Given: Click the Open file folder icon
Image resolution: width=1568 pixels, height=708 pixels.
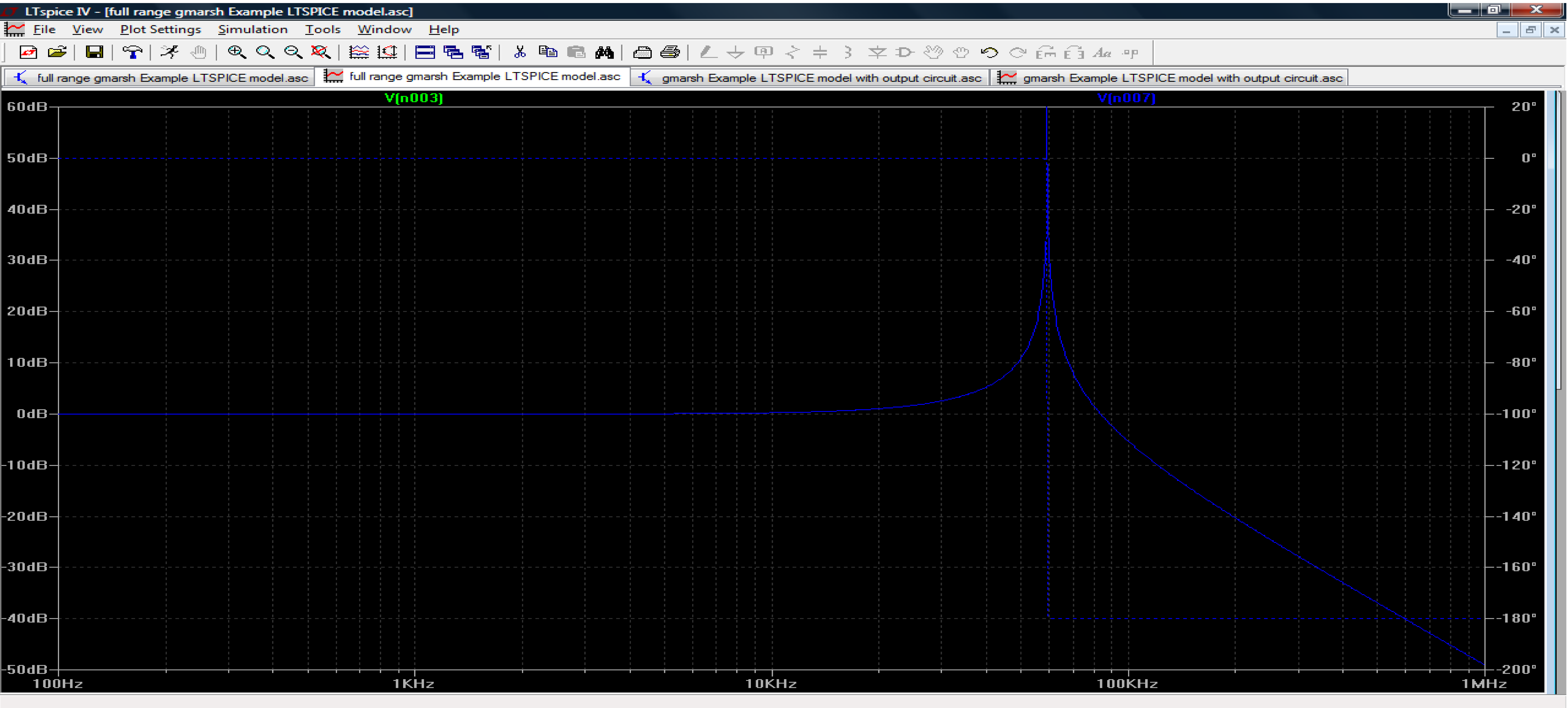Looking at the screenshot, I should click(x=57, y=52).
